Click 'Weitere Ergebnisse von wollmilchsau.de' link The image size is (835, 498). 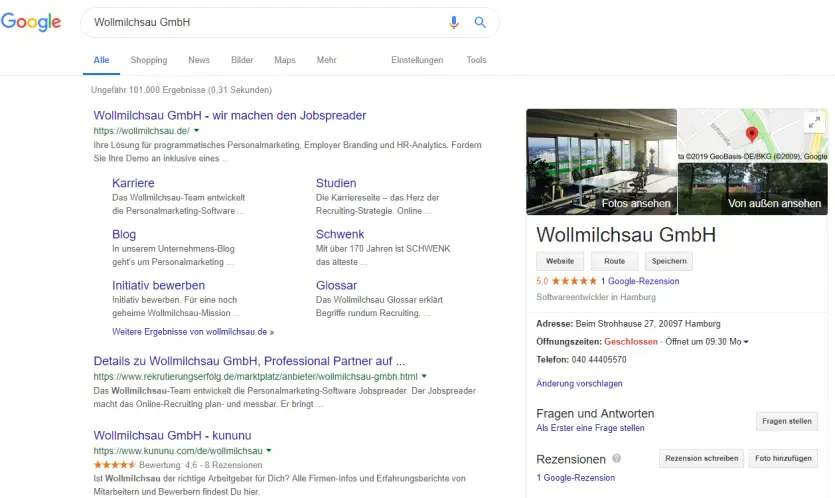point(193,332)
